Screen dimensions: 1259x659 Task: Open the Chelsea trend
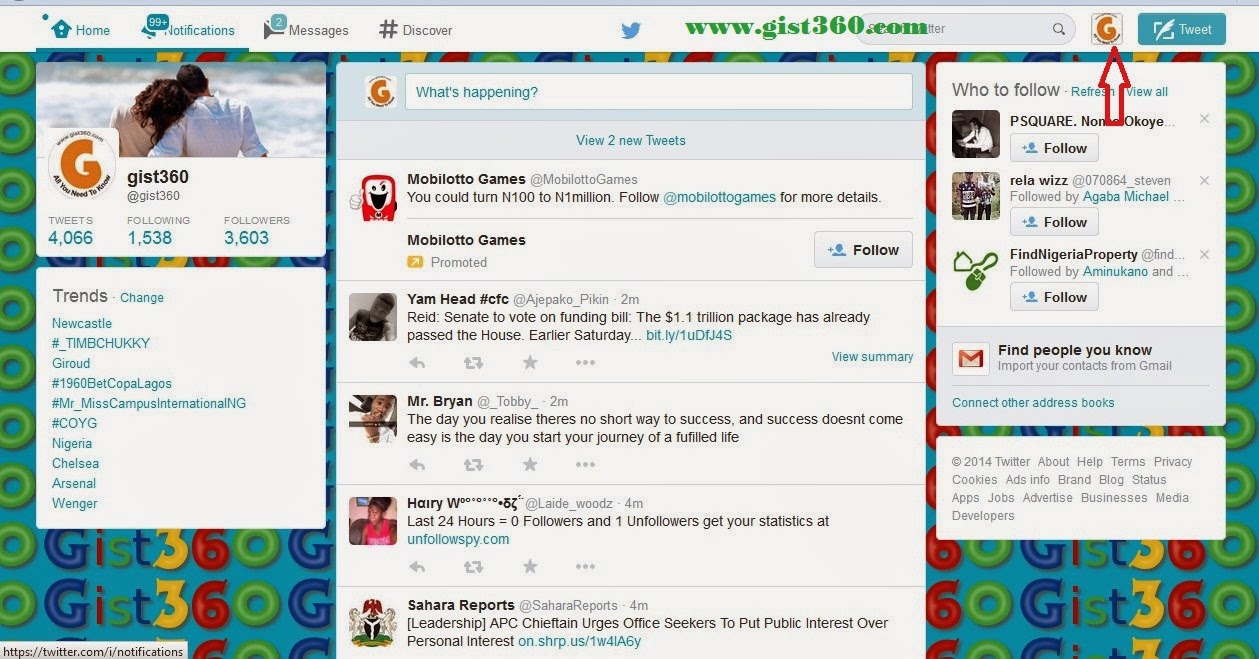click(75, 463)
